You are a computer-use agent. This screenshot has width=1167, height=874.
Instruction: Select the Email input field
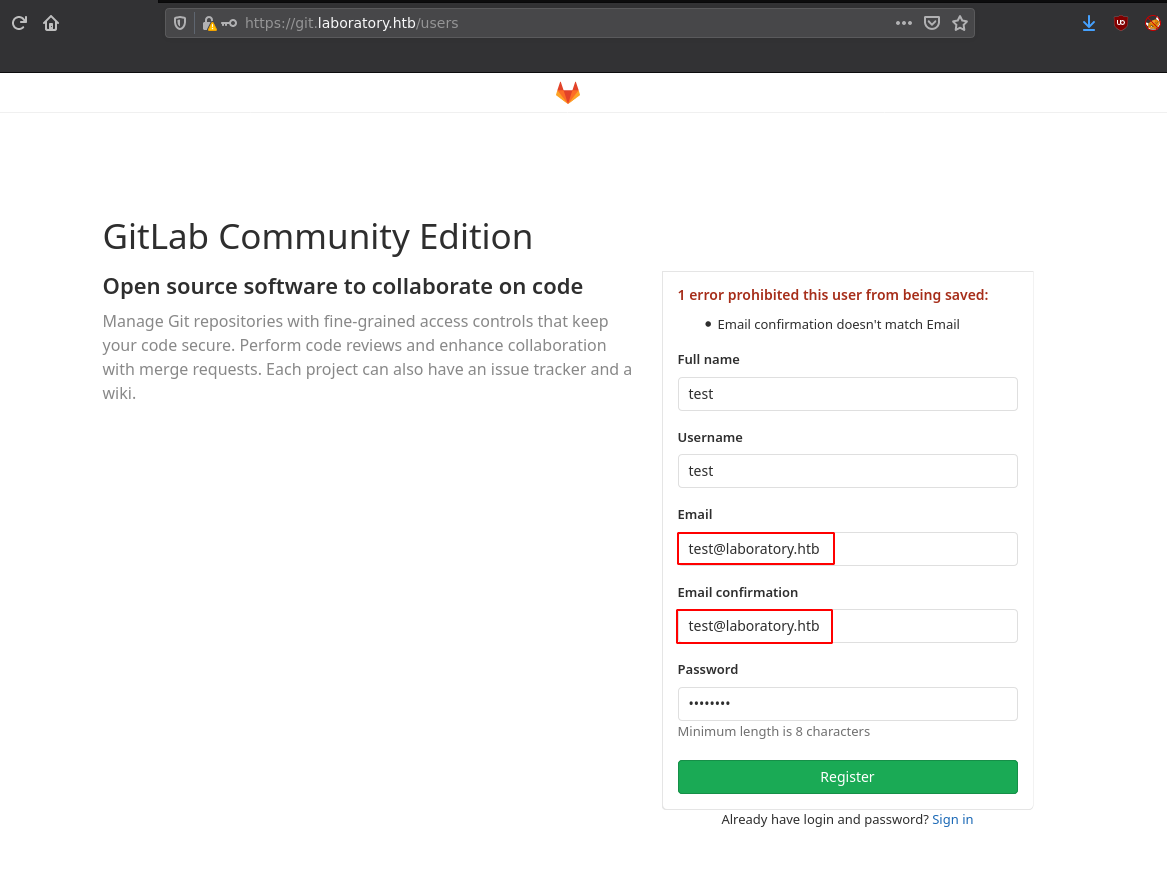point(847,549)
